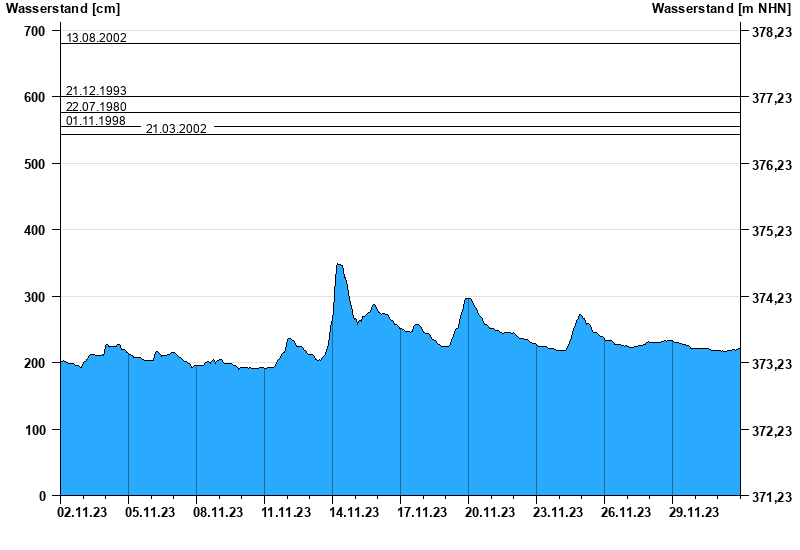800x550 pixels.
Task: Select the 01.11.1998 water level label
Action: tap(96, 120)
